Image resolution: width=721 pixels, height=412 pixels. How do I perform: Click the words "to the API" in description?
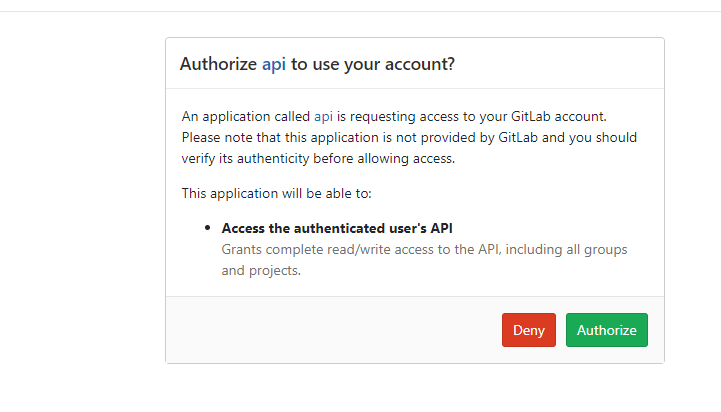coord(486,249)
